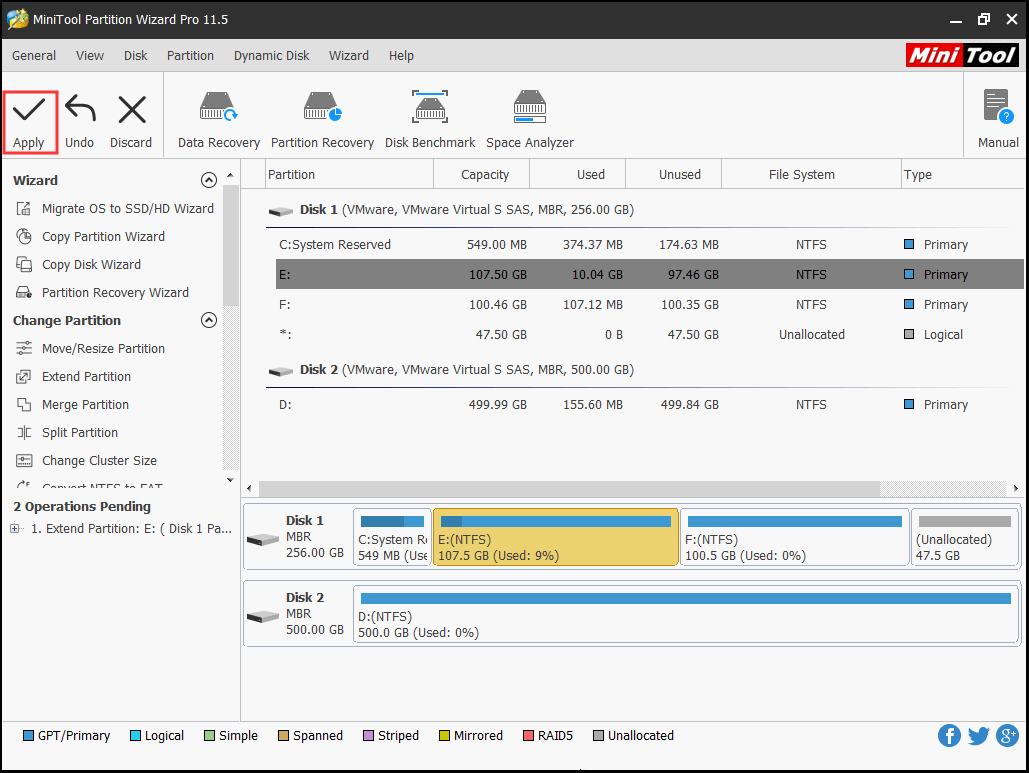The image size is (1029, 773).
Task: Select the Unallocated 47.5 GB block in the disk map
Action: tap(964, 537)
